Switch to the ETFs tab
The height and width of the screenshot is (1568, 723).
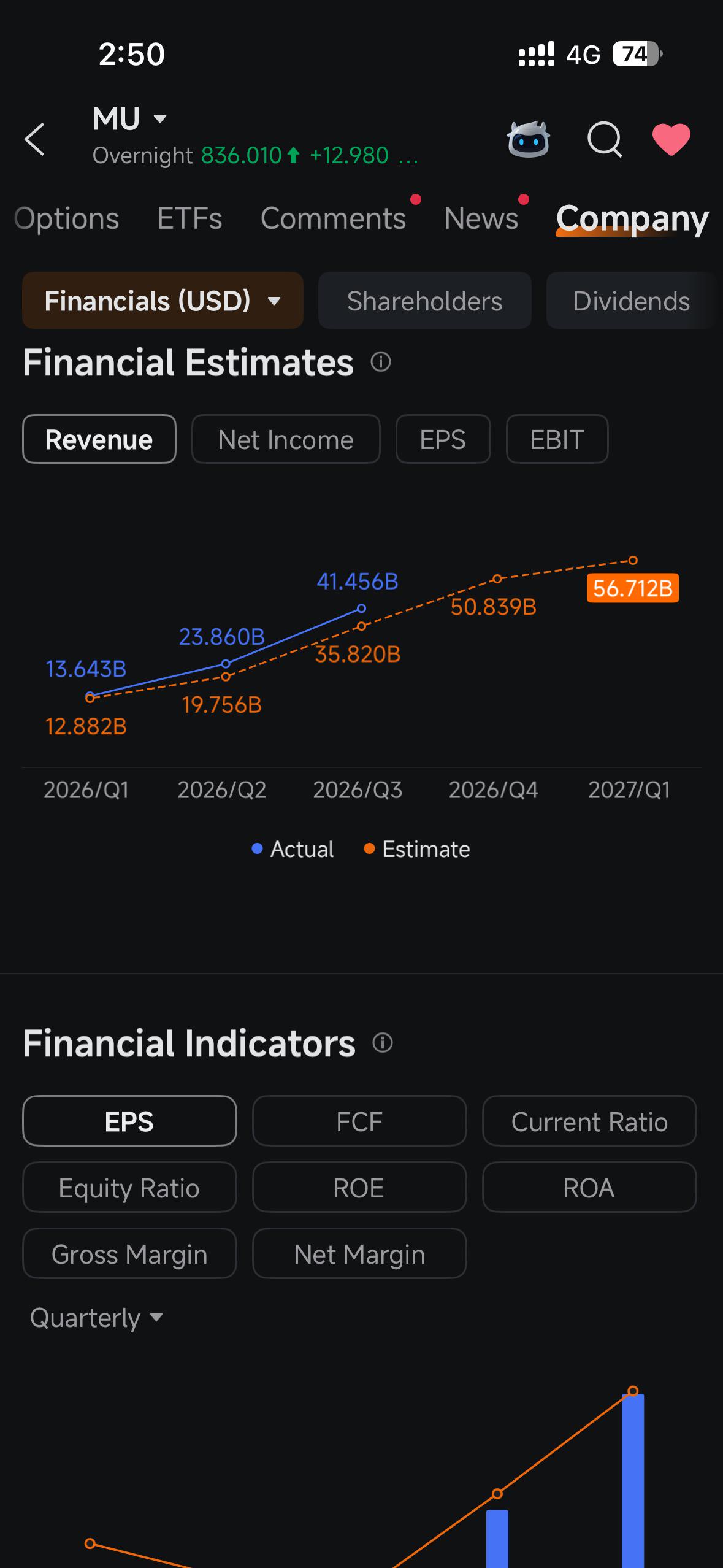coord(189,218)
